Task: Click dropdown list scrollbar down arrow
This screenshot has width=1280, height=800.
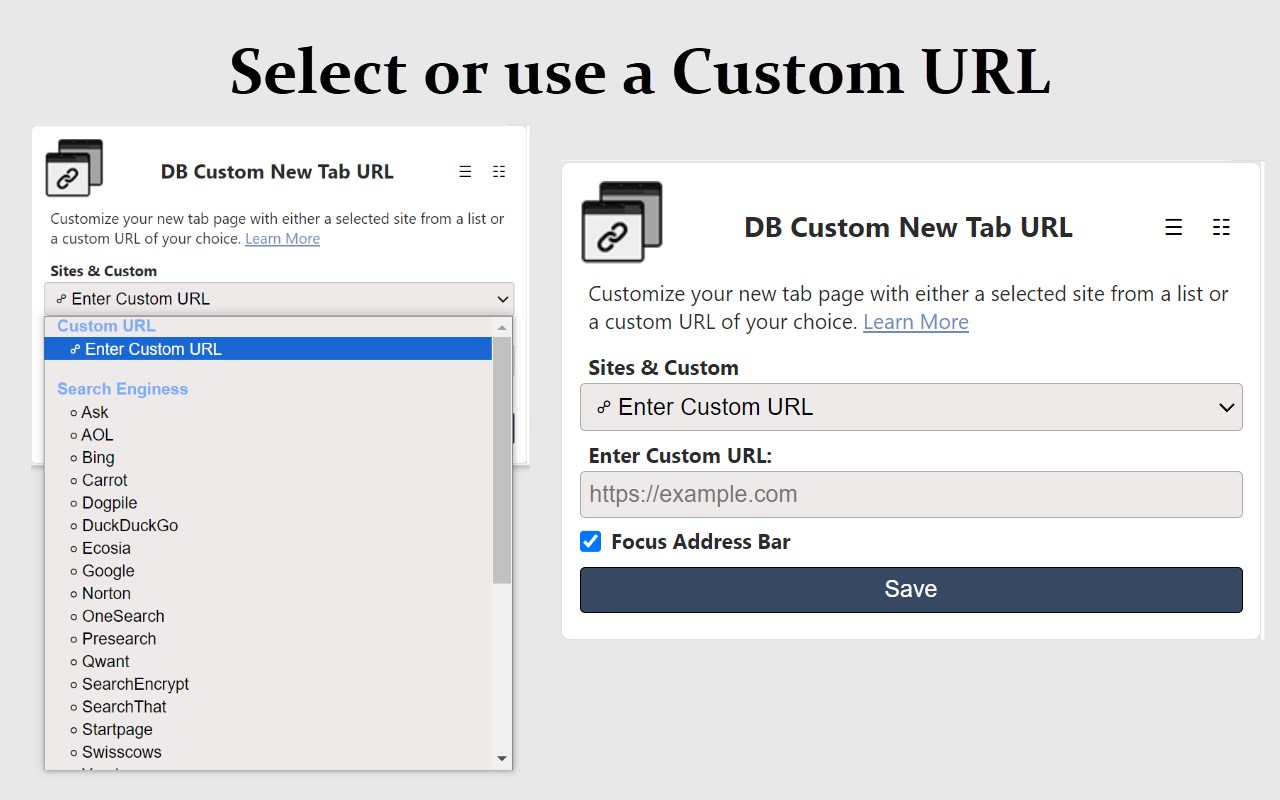Action: tap(502, 759)
